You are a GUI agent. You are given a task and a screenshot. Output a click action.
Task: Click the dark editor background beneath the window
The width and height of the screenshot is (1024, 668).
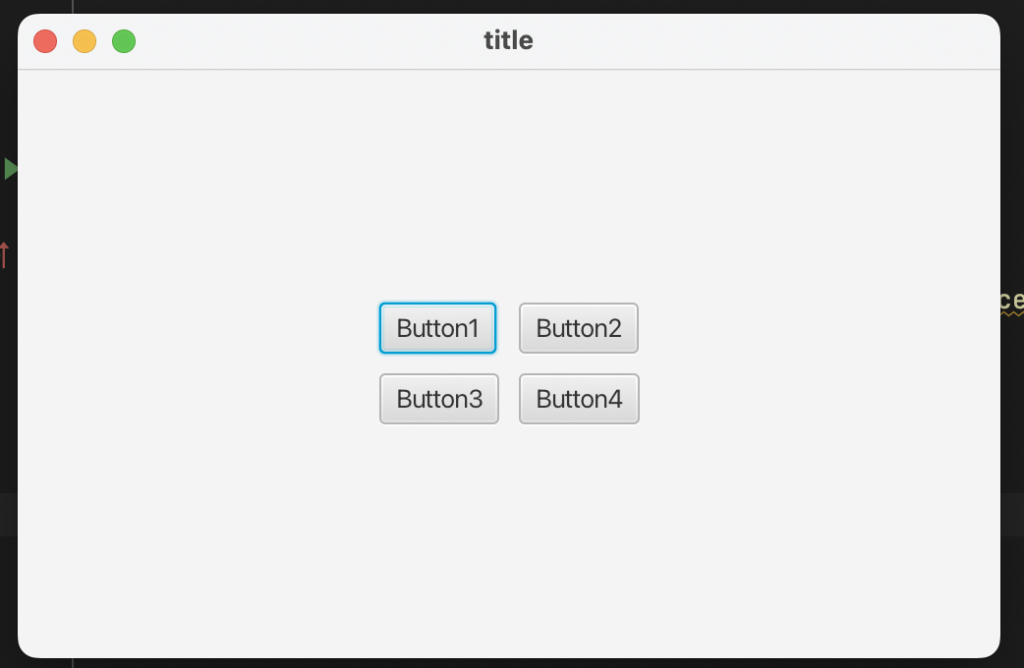tap(500, 663)
